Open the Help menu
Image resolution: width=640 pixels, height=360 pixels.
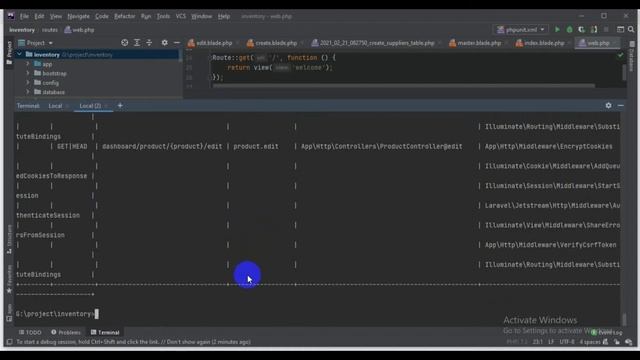(x=224, y=16)
